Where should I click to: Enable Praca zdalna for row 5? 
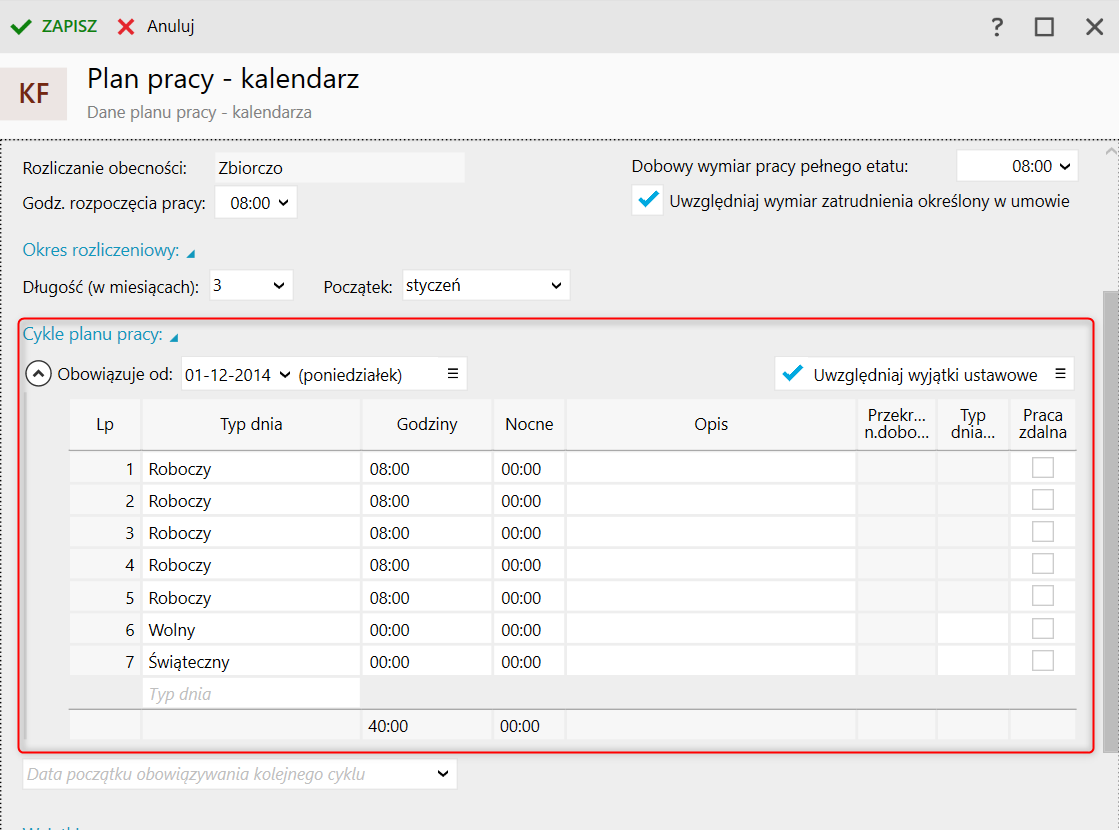coord(1043,597)
